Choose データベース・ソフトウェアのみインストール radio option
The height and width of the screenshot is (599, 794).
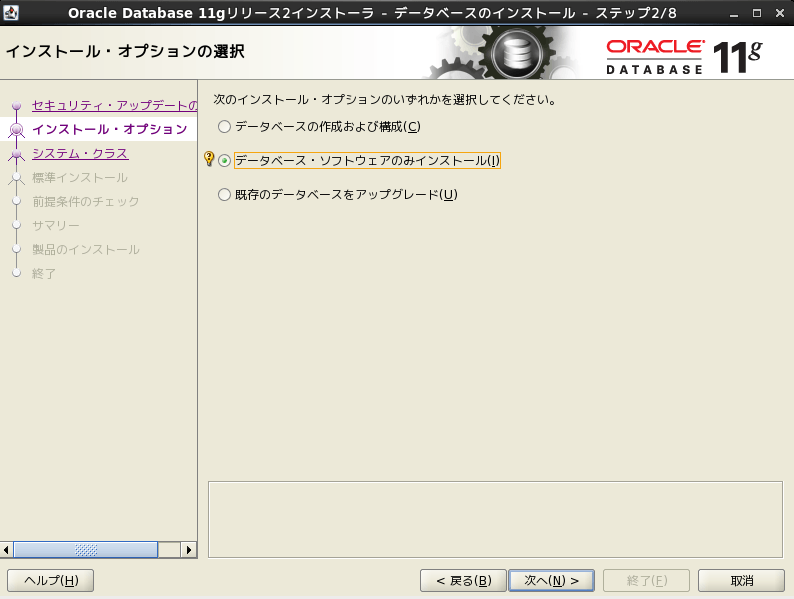click(224, 161)
